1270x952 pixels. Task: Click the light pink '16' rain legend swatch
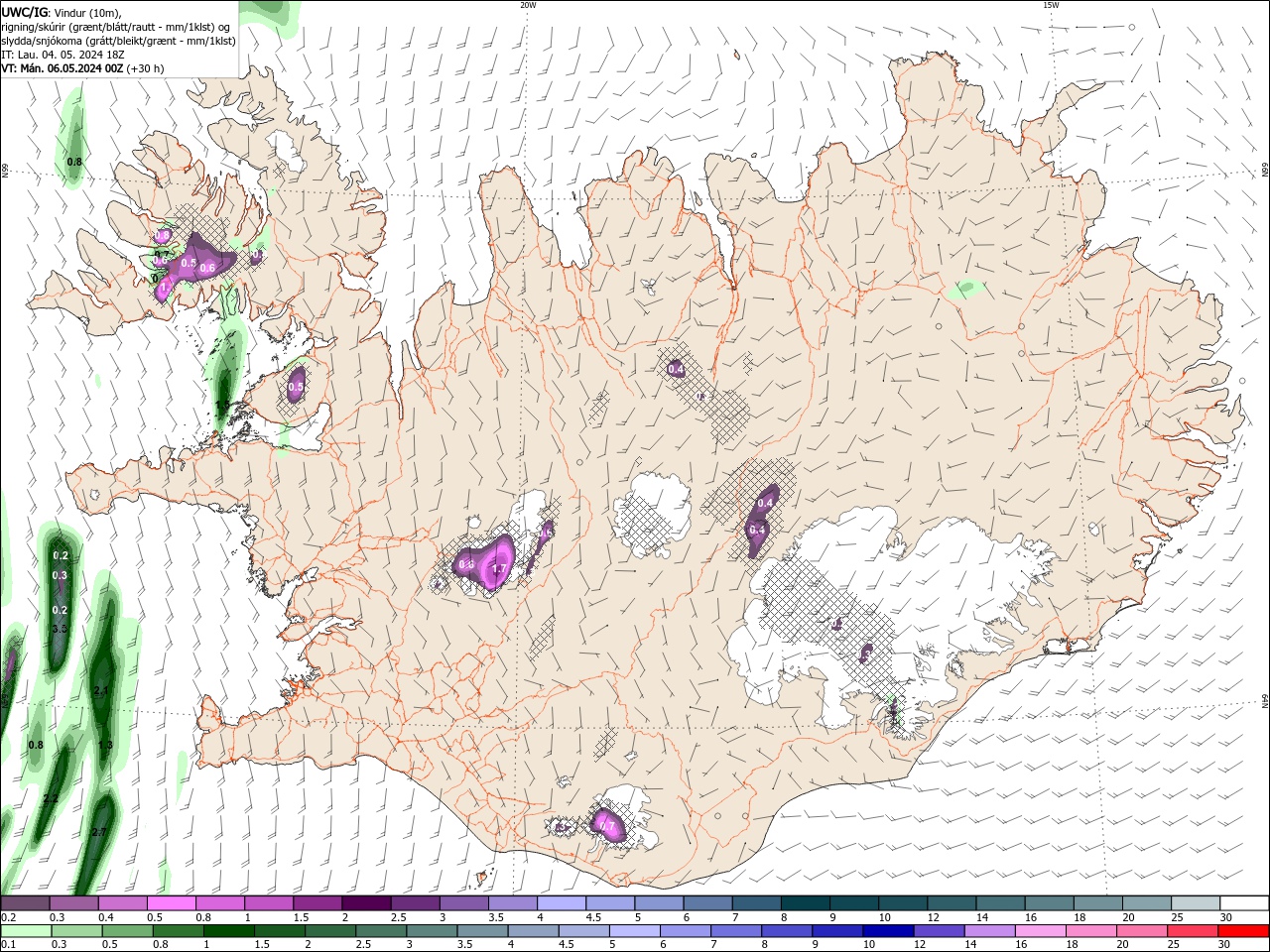tap(1041, 931)
